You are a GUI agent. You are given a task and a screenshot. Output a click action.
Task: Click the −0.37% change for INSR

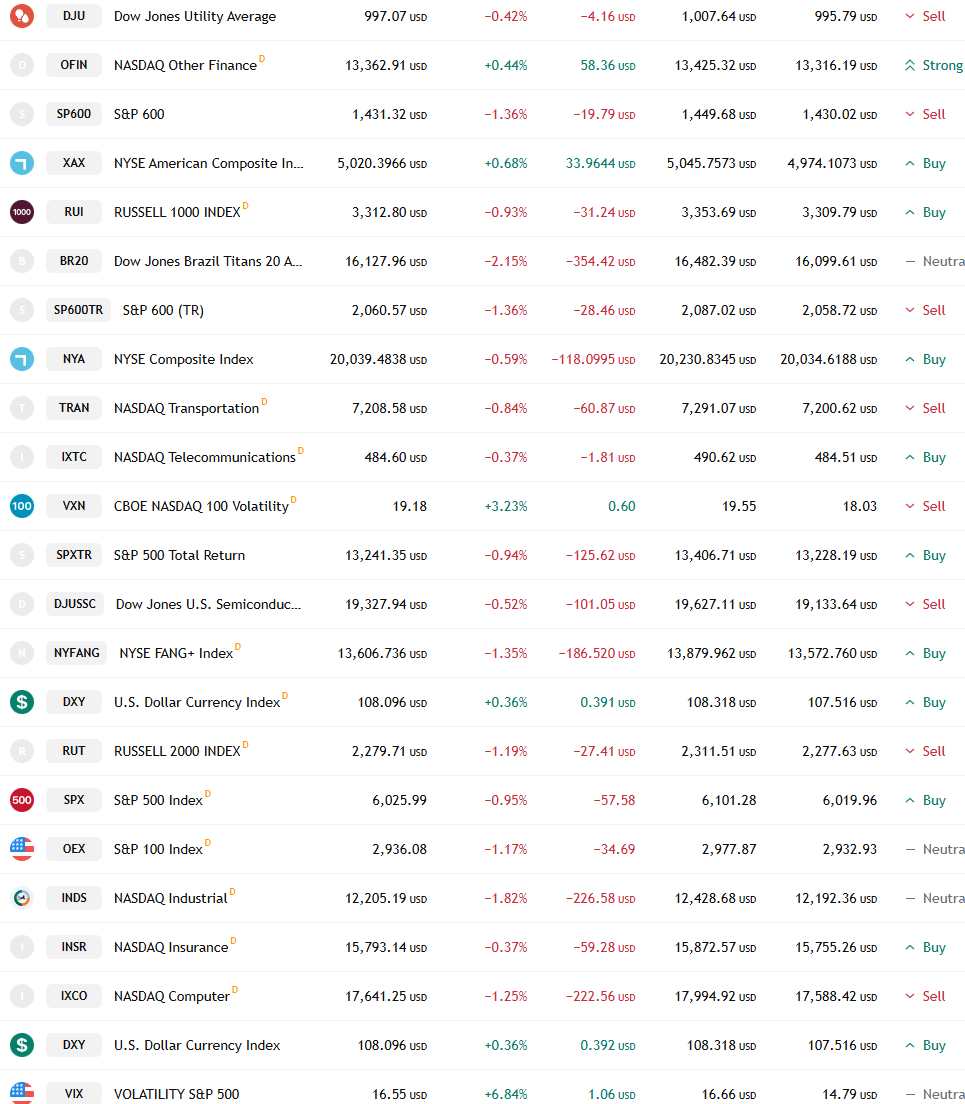(505, 947)
